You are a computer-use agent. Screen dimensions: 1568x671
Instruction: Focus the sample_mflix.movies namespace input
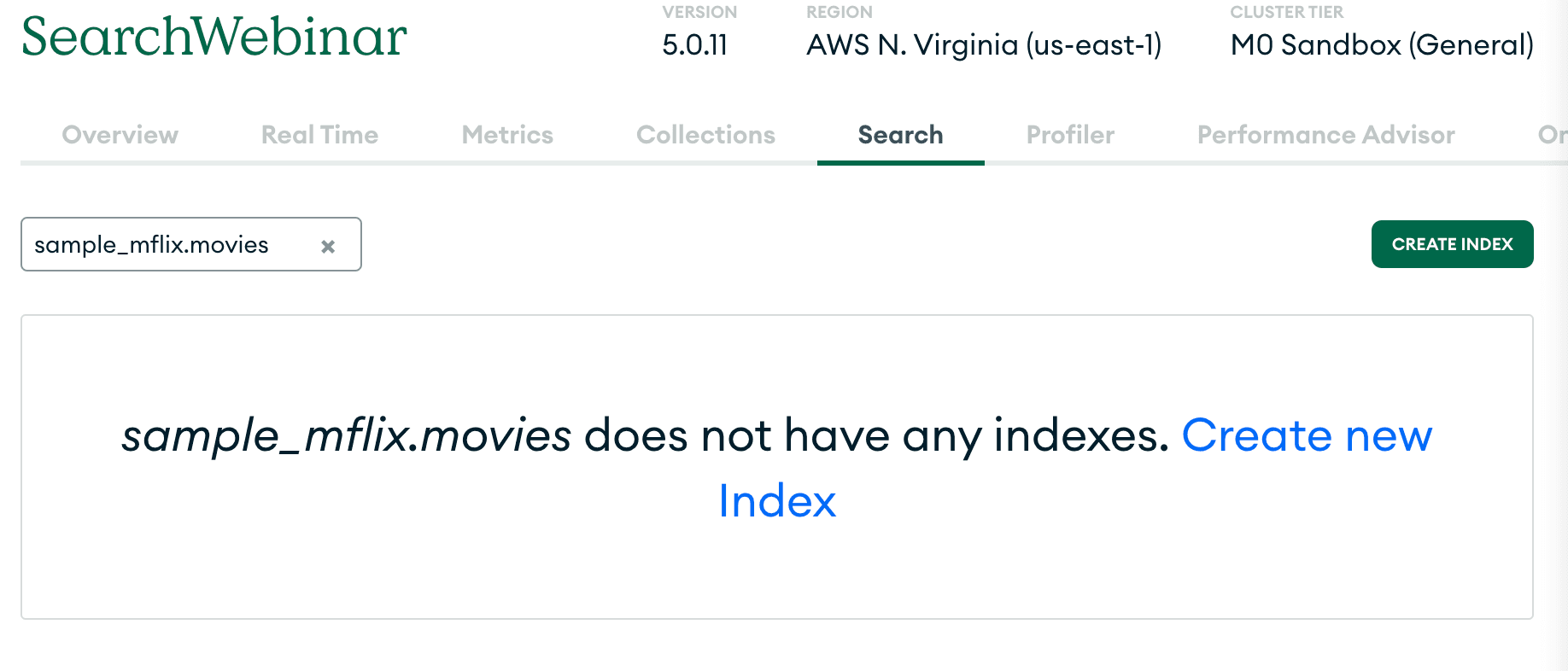coord(171,245)
